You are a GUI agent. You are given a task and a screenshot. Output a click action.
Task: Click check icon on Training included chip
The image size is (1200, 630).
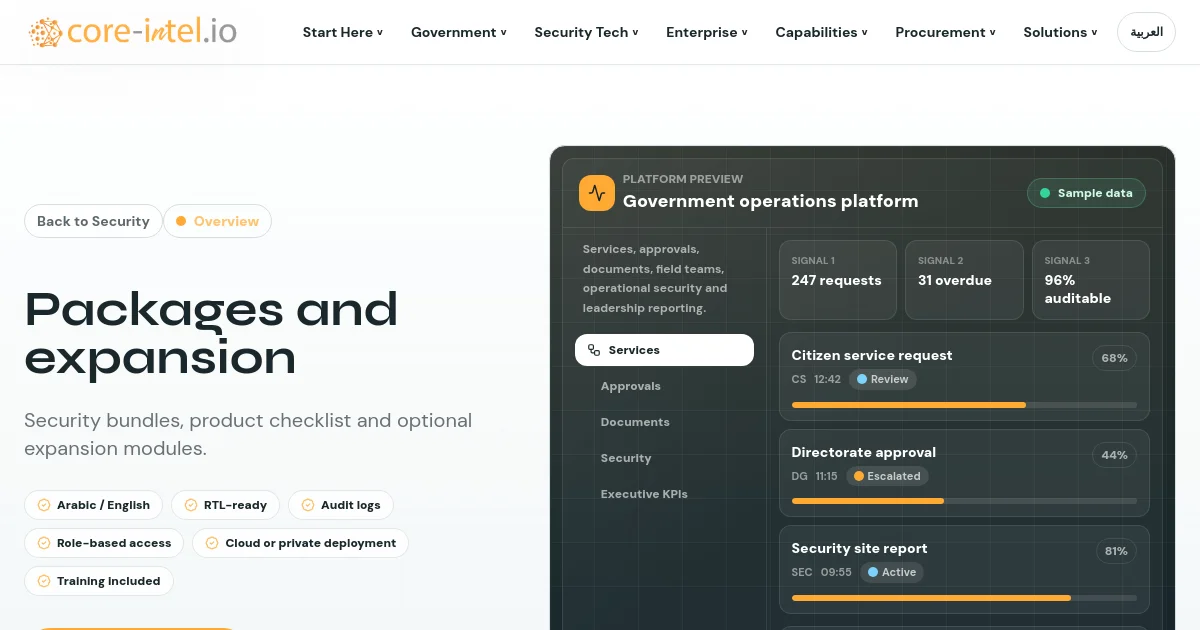click(x=44, y=581)
